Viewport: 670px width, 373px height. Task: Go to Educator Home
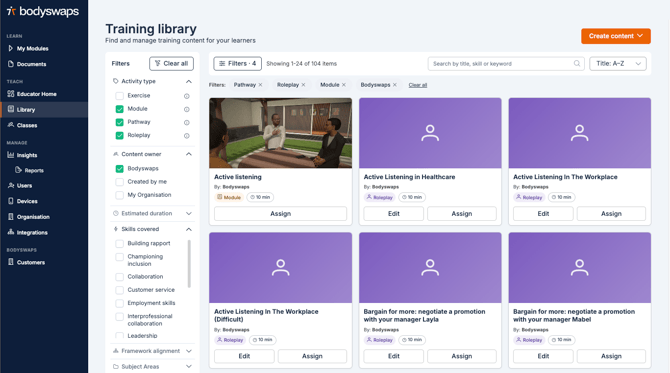(32, 94)
